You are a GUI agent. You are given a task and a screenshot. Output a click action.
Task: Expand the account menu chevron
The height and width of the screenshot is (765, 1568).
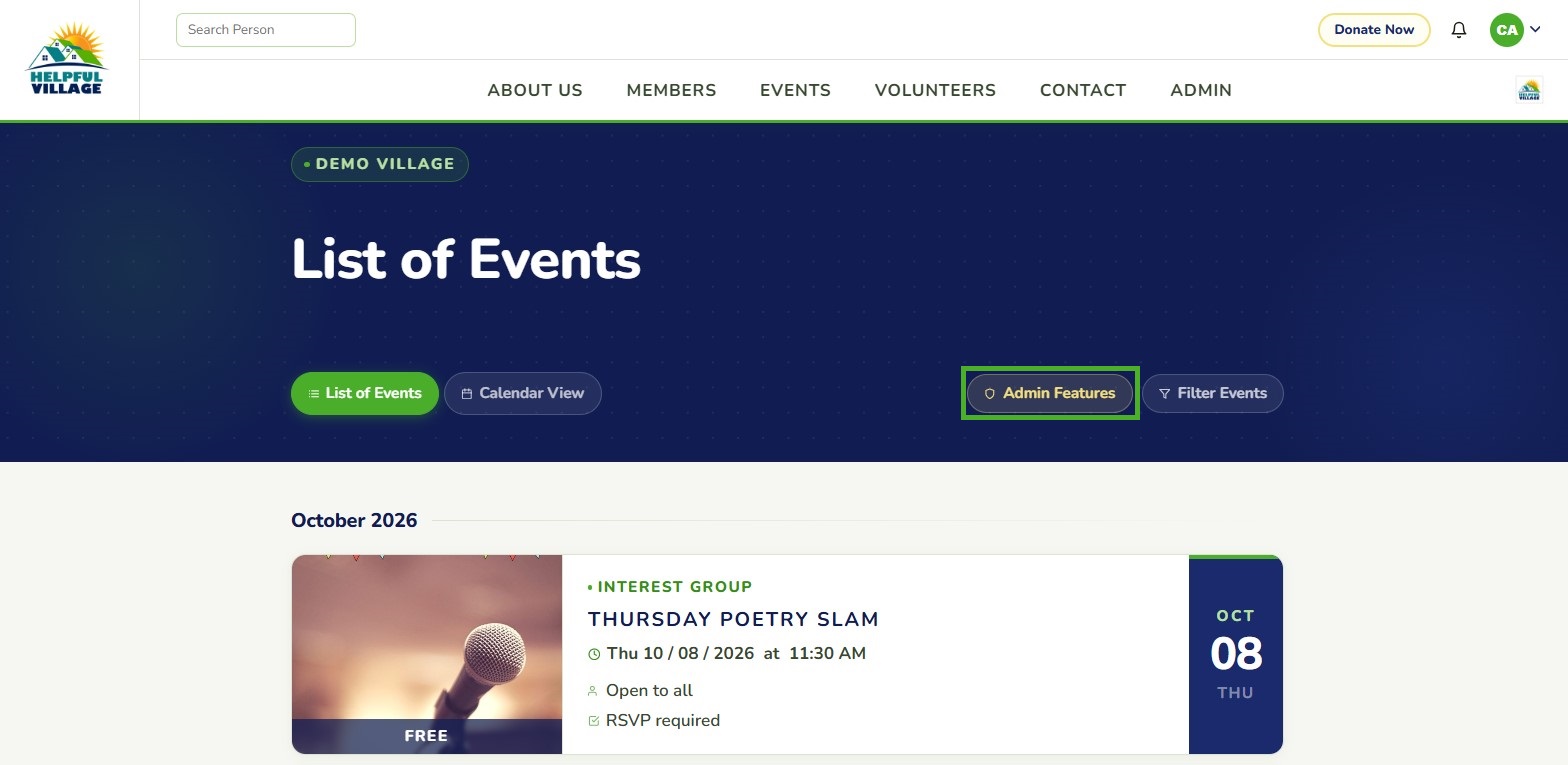click(1535, 30)
